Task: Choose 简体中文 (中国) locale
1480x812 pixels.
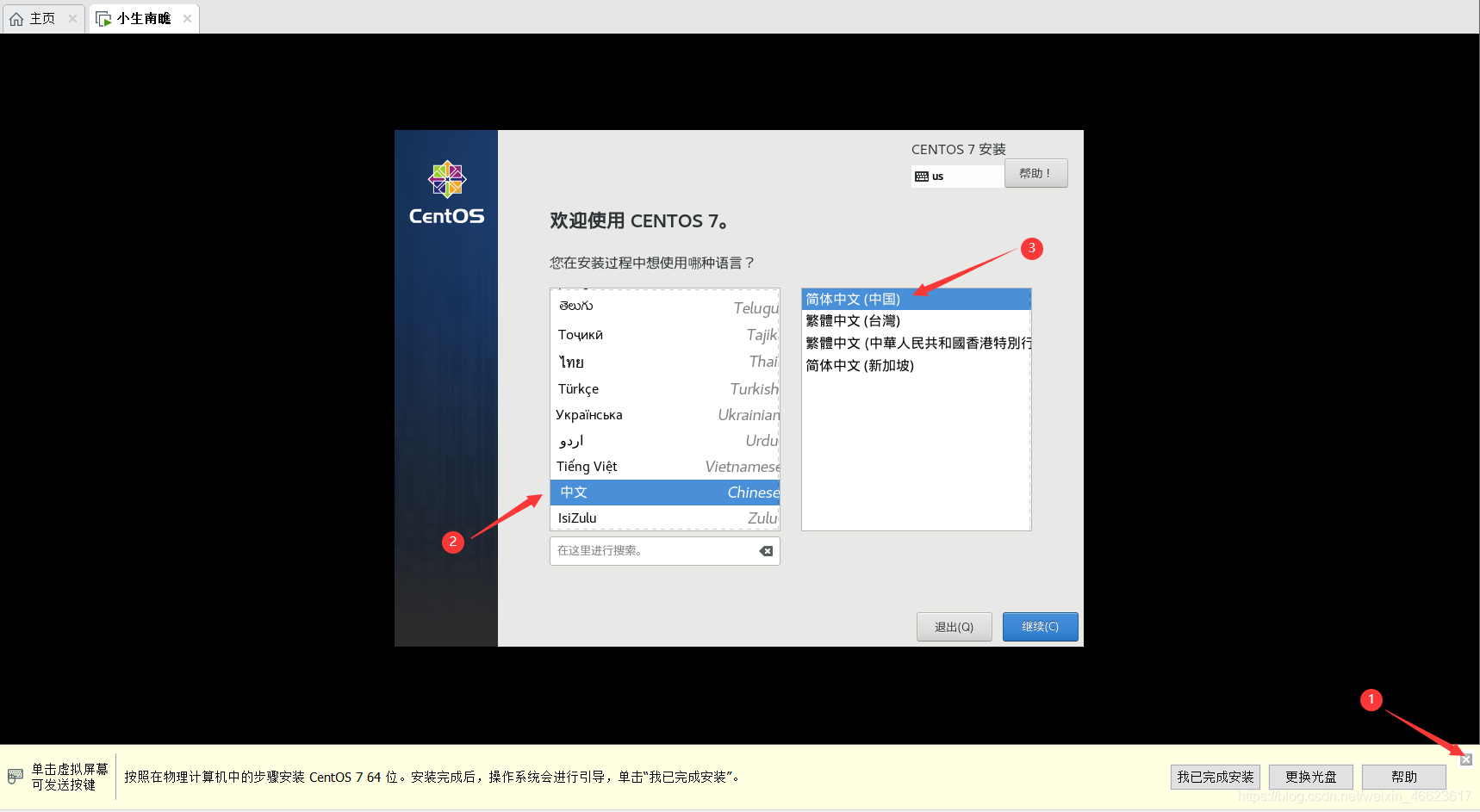Action: [x=917, y=299]
